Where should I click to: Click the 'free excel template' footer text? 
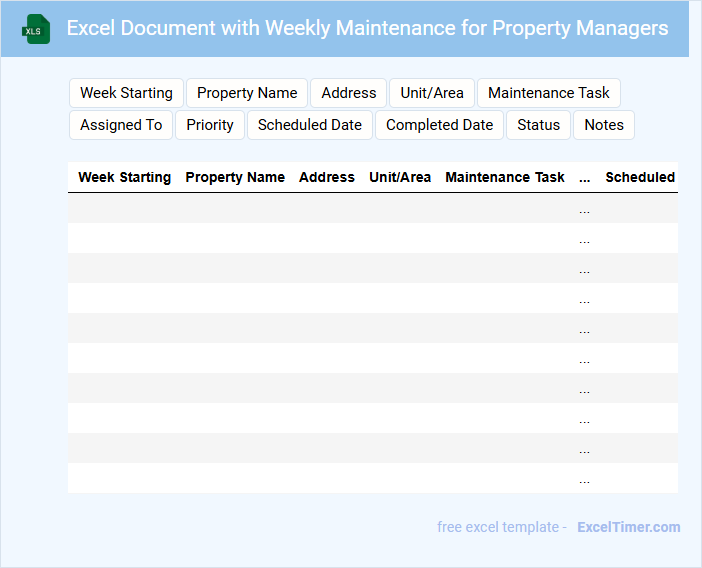pyautogui.click(x=498, y=527)
